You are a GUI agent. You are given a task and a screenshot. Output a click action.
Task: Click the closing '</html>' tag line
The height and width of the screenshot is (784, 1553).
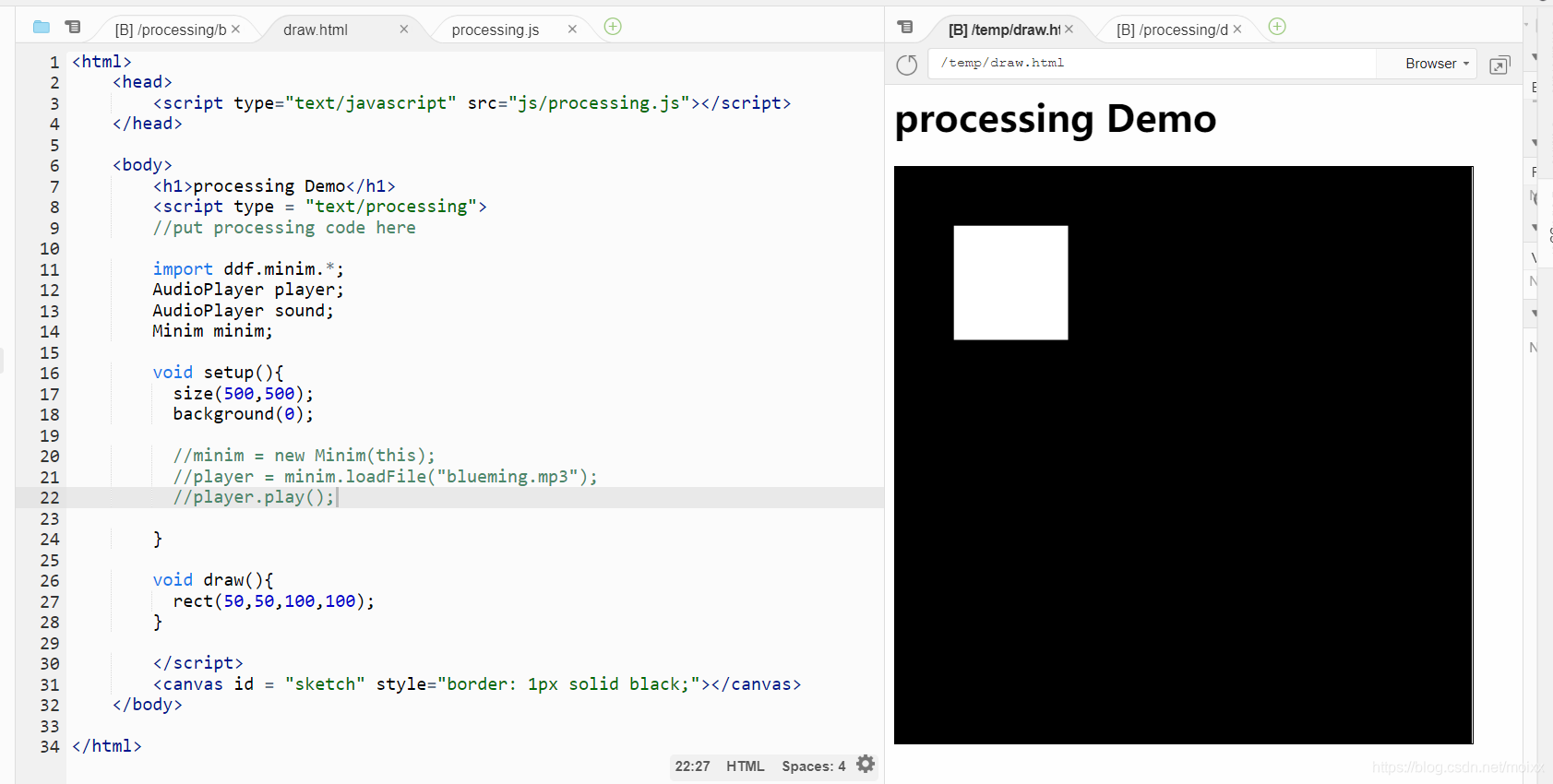tap(107, 746)
